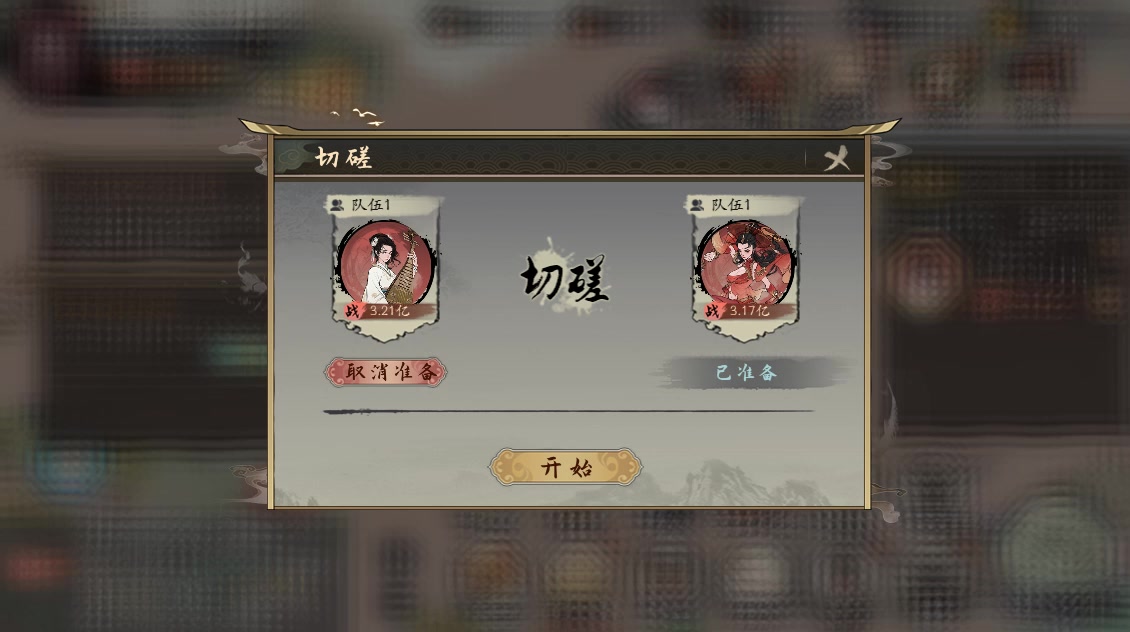This screenshot has width=1130, height=632.
Task: Click the 取消准备 button
Action: point(386,372)
